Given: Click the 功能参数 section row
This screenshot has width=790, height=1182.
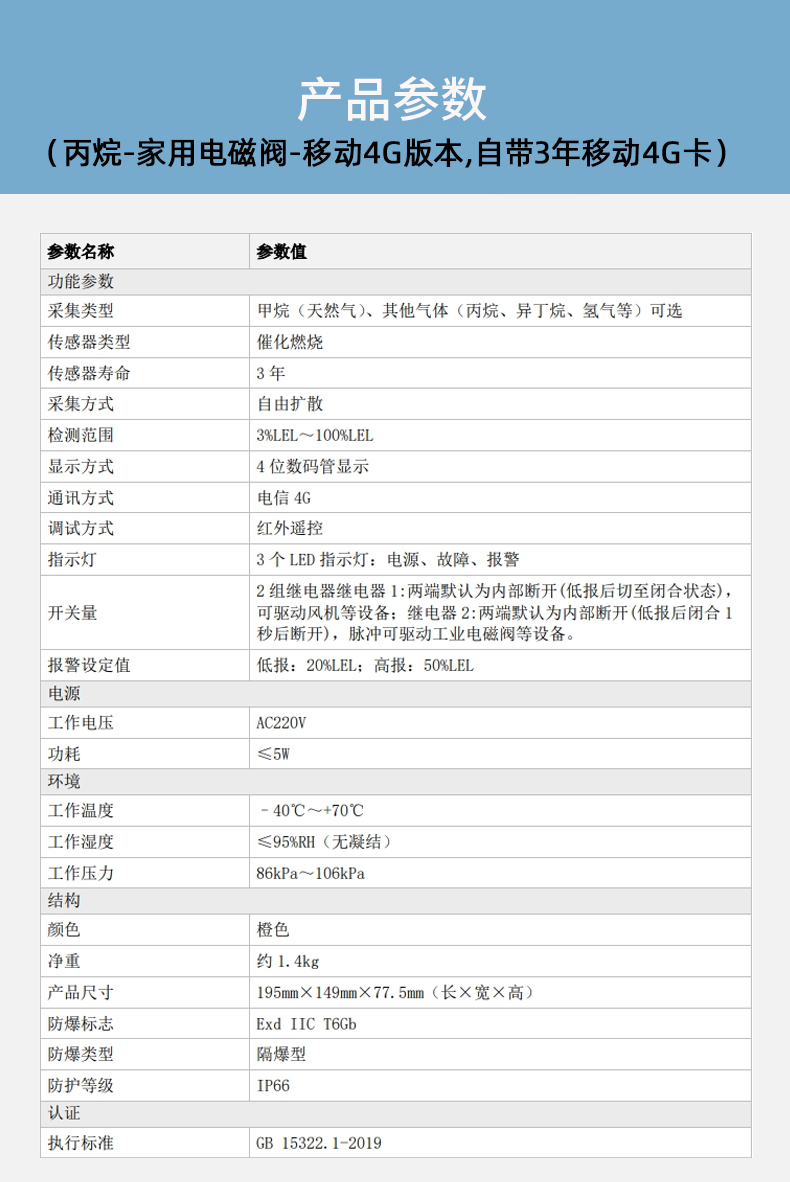Looking at the screenshot, I should (x=81, y=282).
